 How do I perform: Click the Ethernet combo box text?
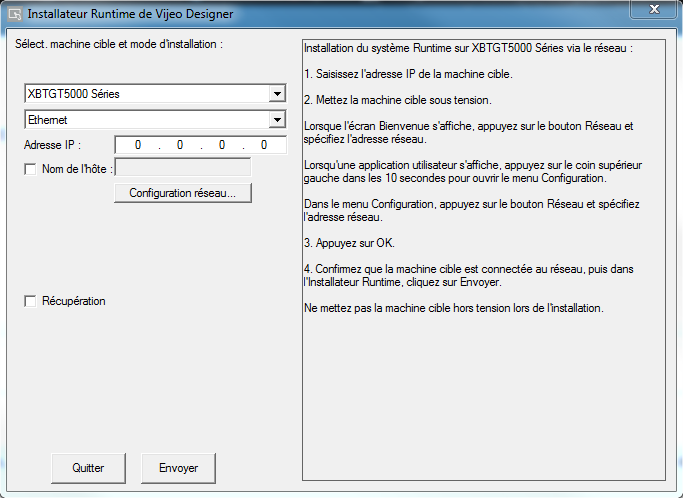point(48,120)
